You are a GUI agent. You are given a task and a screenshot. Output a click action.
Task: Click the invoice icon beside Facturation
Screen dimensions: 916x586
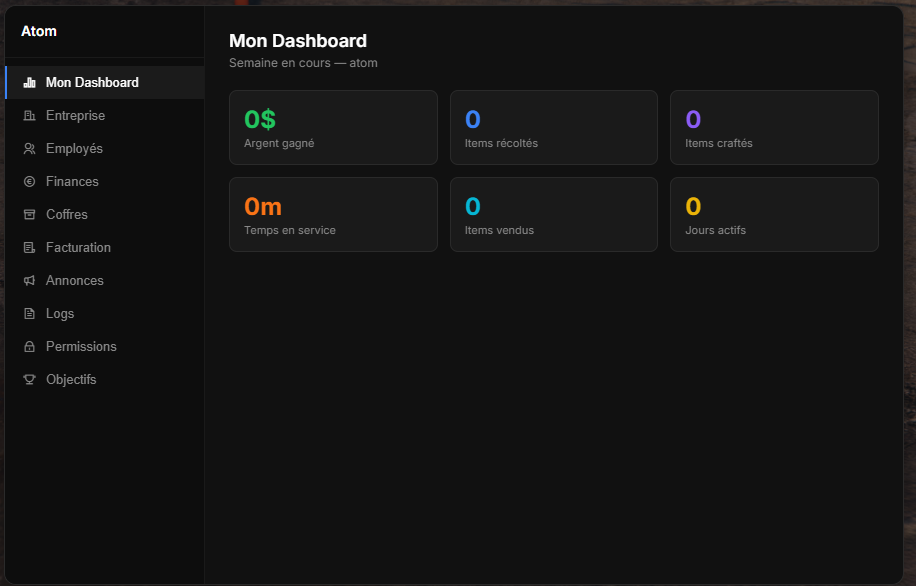(x=29, y=248)
